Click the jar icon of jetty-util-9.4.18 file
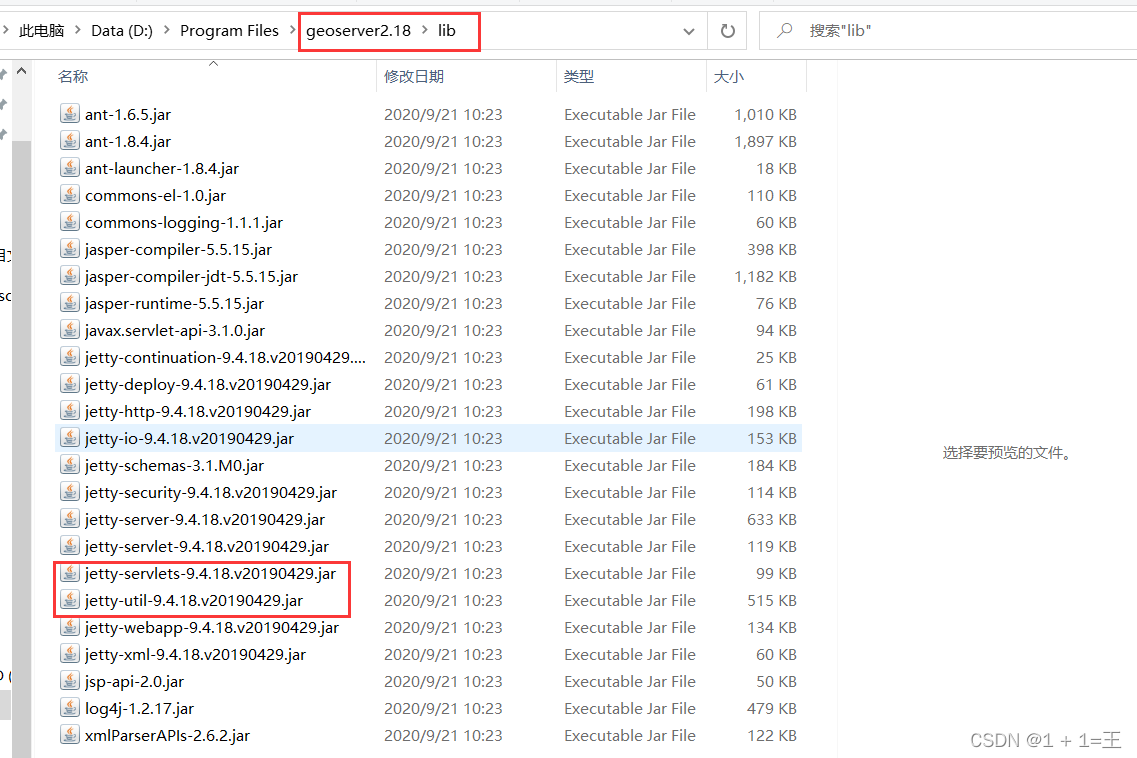The height and width of the screenshot is (758, 1137). click(70, 601)
